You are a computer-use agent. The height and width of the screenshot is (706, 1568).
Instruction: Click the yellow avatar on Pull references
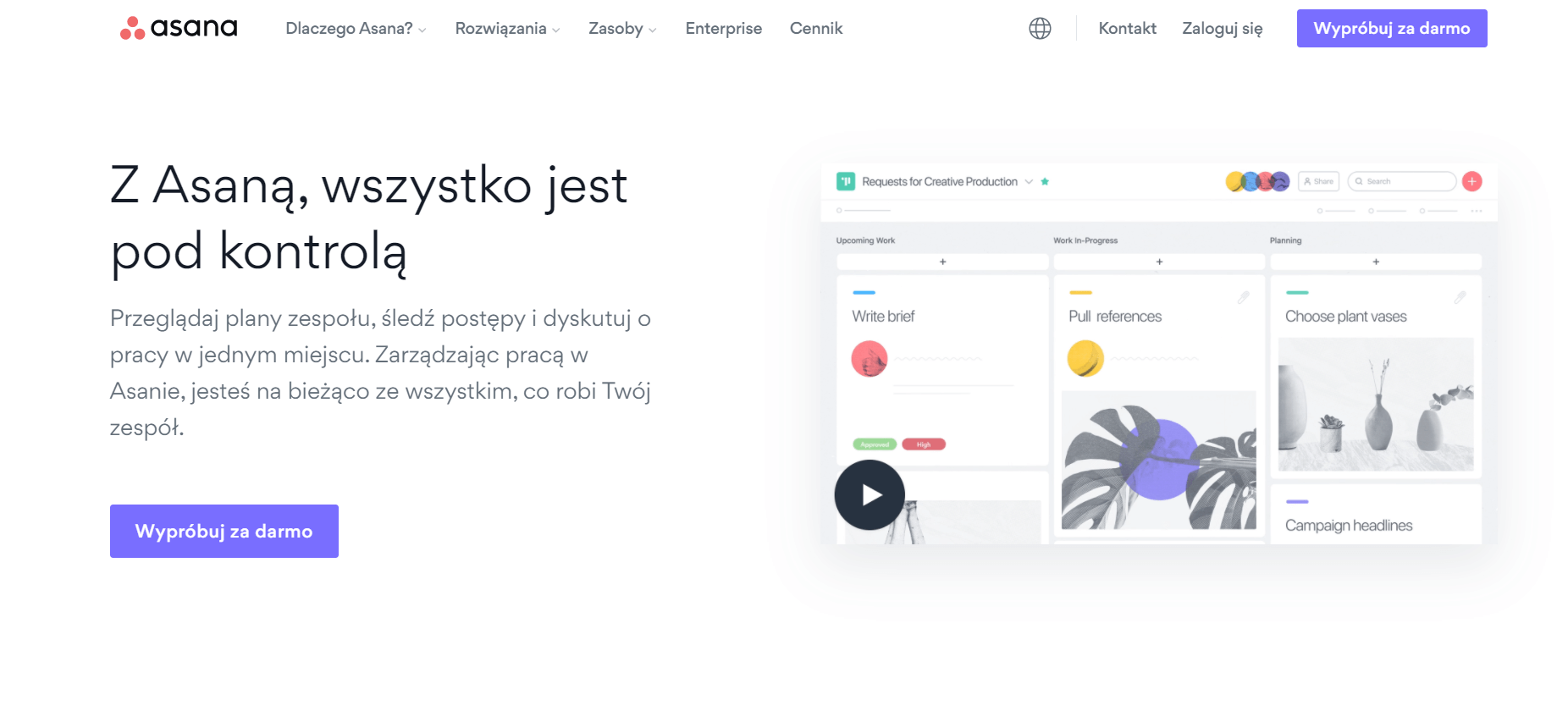(x=1085, y=359)
